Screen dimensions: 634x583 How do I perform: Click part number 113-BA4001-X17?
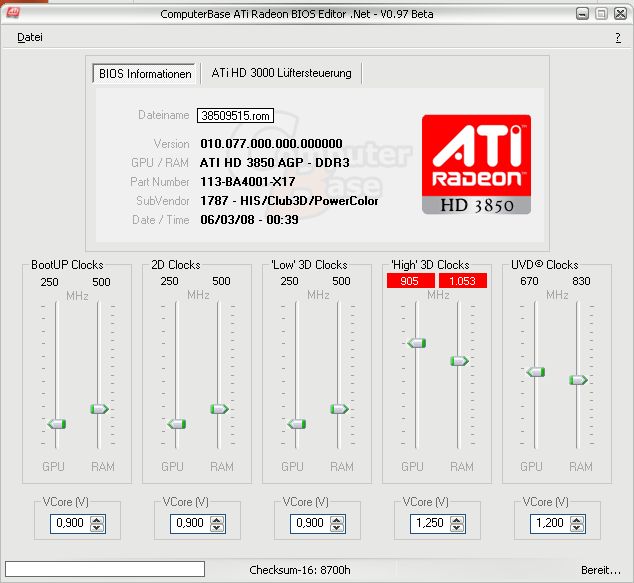click(x=247, y=182)
